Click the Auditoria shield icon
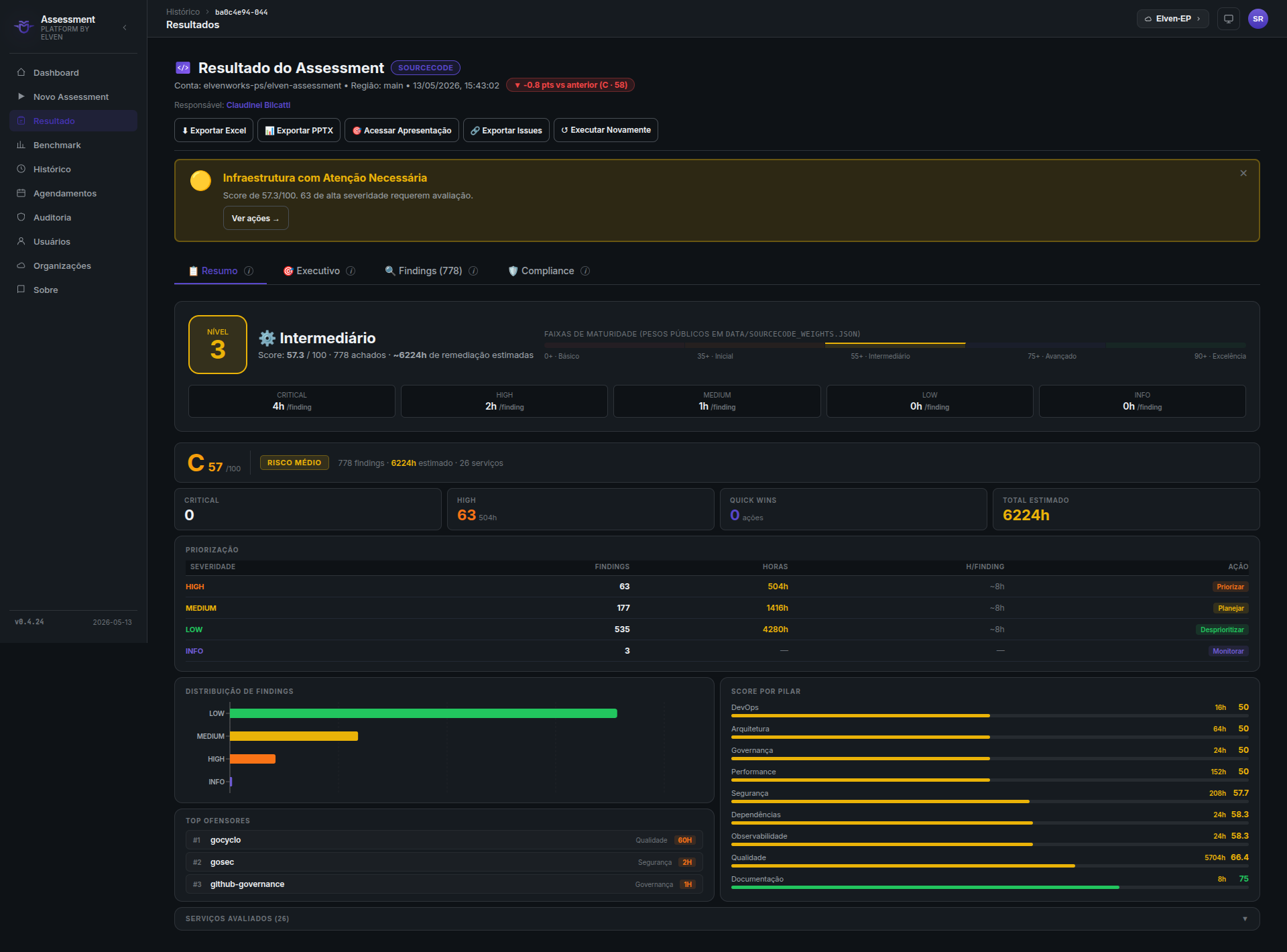 click(x=21, y=217)
